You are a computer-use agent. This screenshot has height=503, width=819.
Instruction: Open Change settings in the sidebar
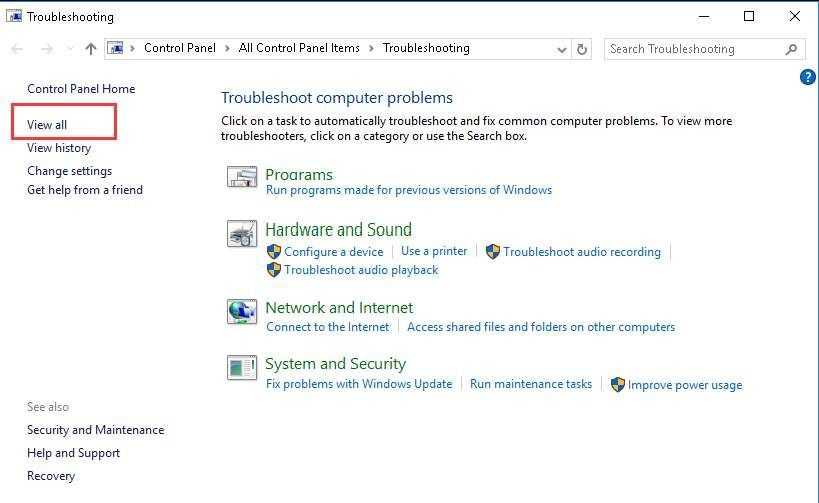click(69, 171)
